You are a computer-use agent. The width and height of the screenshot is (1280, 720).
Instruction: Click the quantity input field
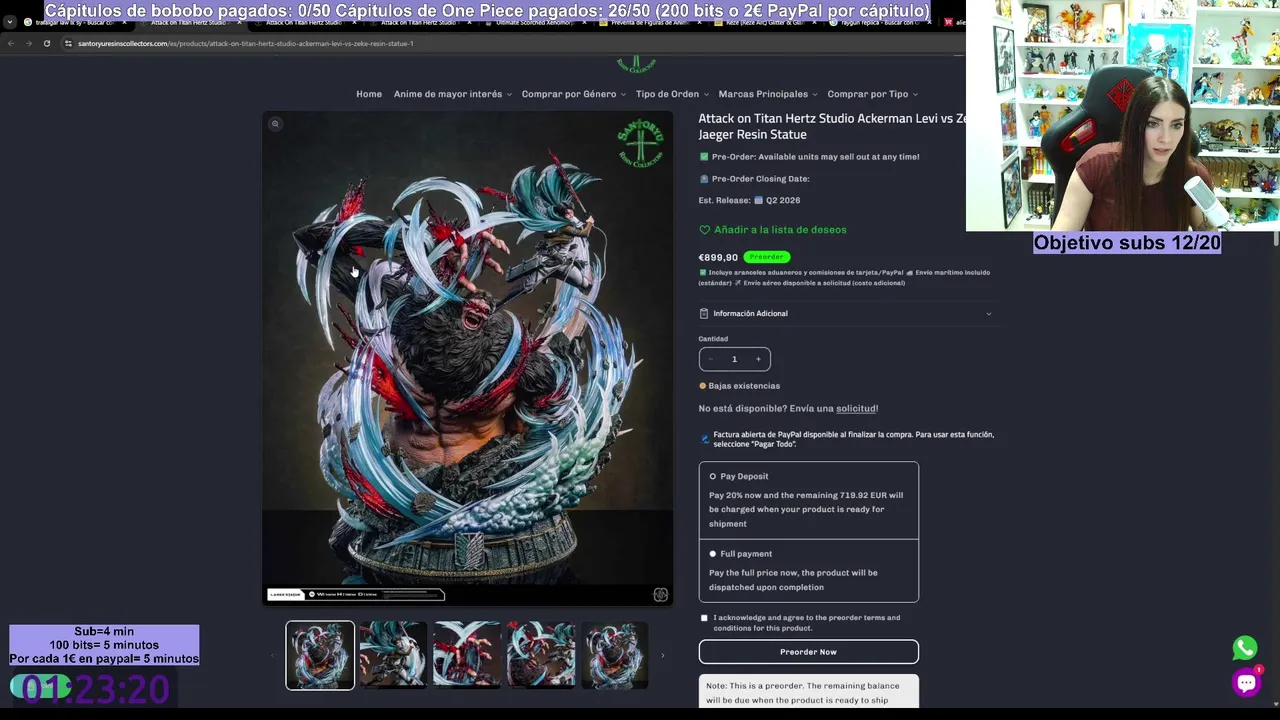click(x=734, y=359)
